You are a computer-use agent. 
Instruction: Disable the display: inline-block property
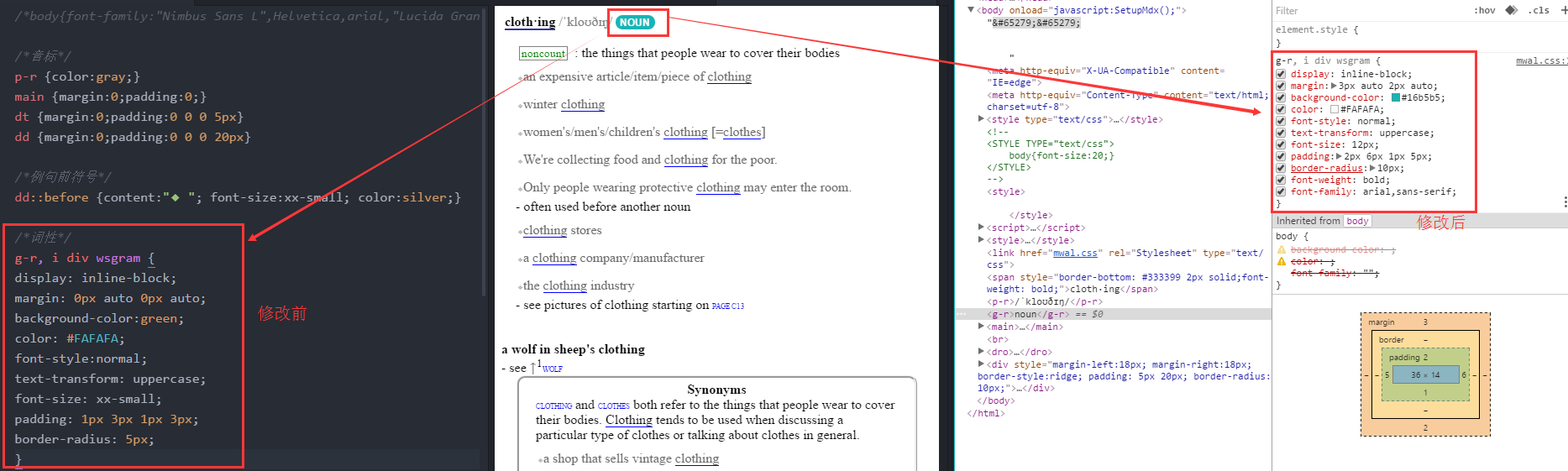[1281, 74]
